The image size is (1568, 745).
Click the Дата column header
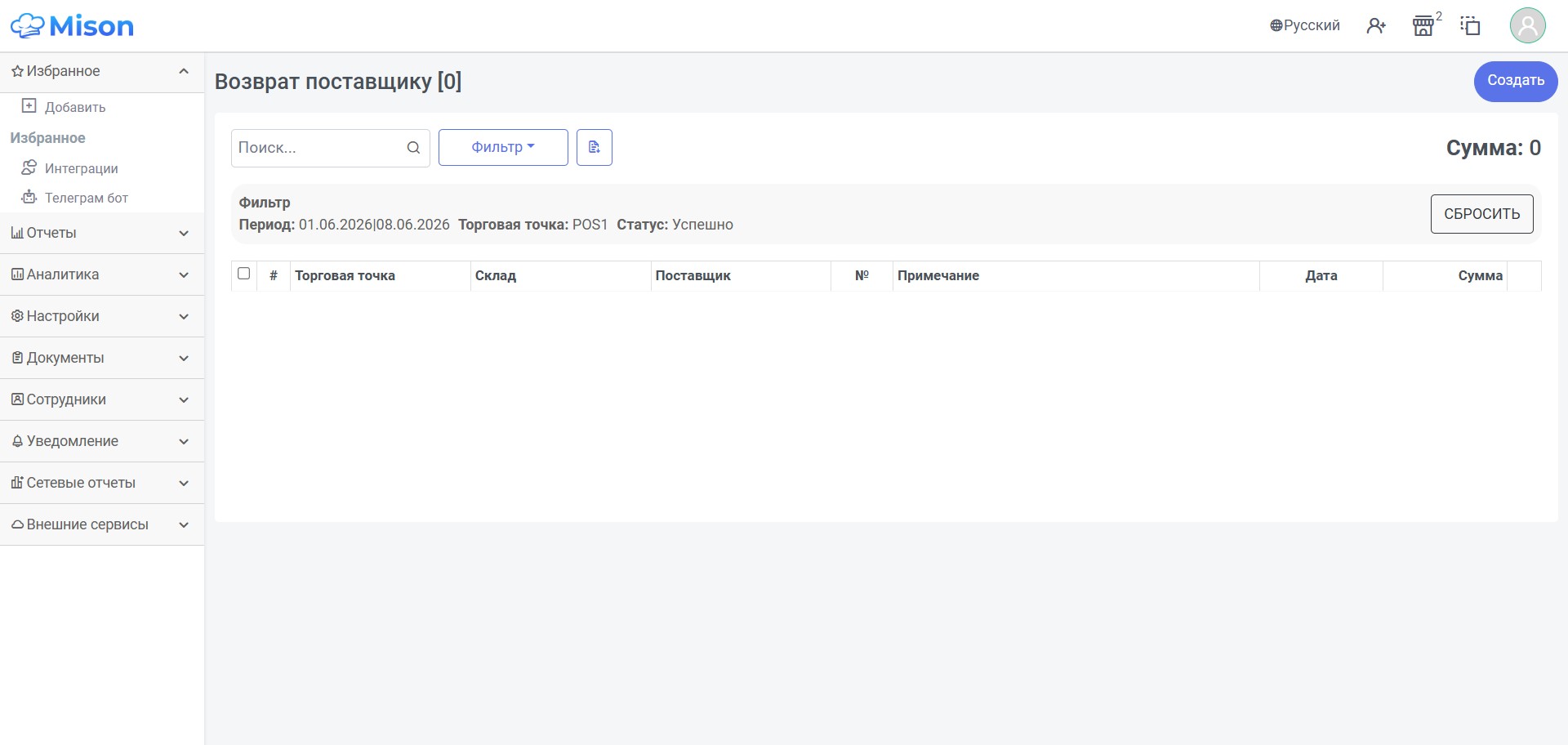[1321, 276]
